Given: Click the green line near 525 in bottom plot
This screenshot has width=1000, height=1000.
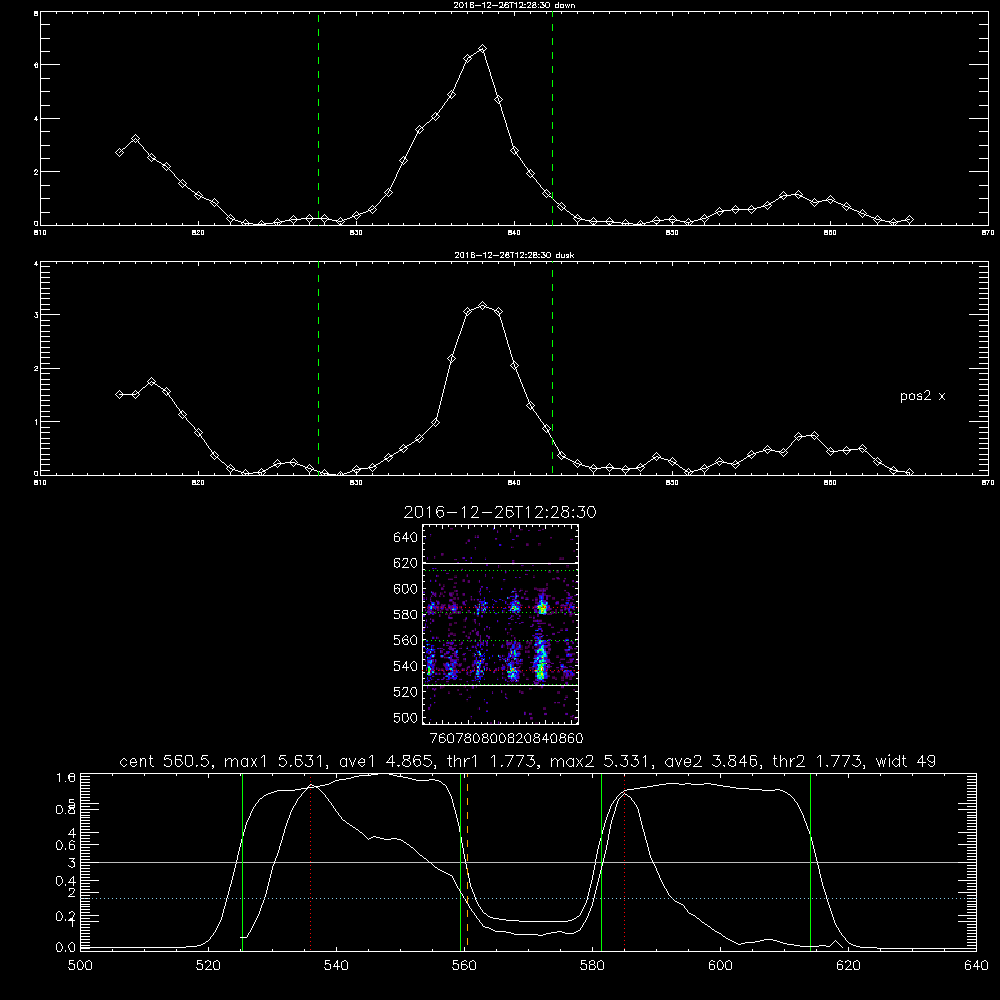Looking at the screenshot, I should tap(242, 861).
